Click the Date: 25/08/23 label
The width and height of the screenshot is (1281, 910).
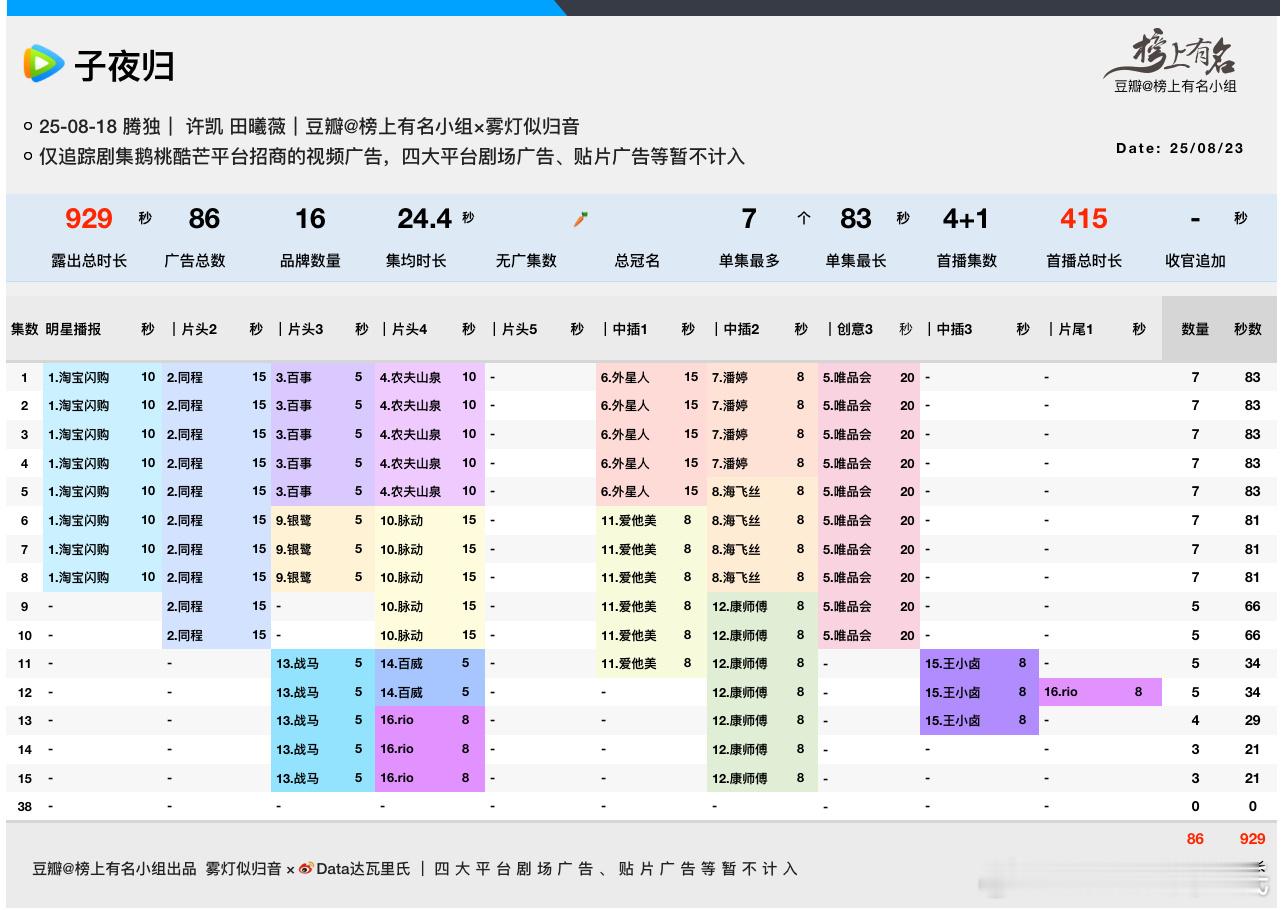pyautogui.click(x=1180, y=148)
